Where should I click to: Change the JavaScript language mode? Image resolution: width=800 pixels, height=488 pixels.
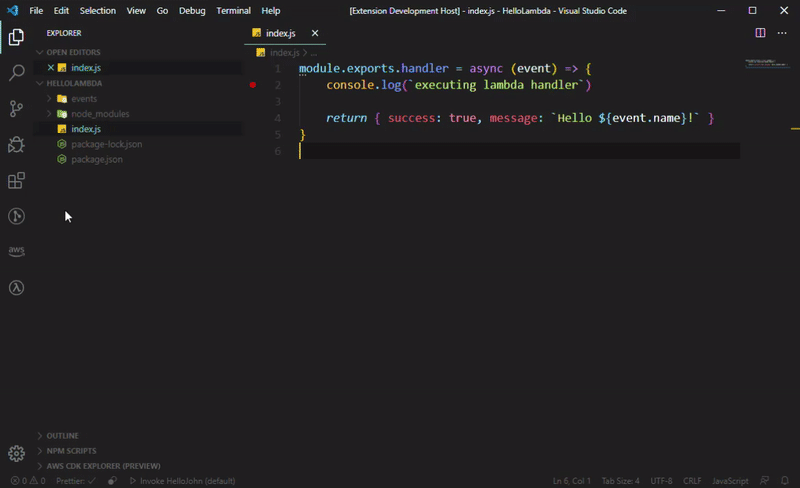730,481
